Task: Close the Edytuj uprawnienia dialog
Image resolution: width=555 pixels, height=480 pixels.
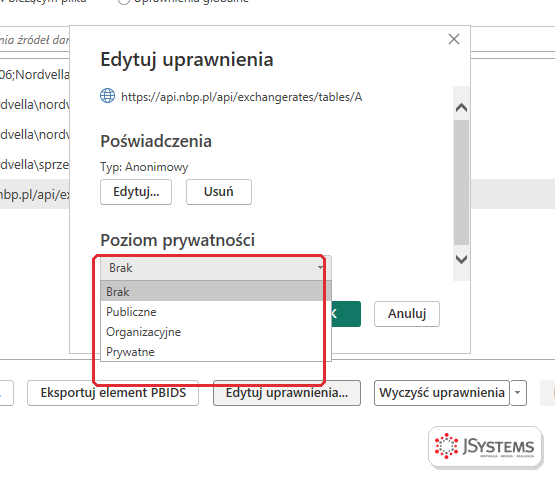Action: coord(454,39)
